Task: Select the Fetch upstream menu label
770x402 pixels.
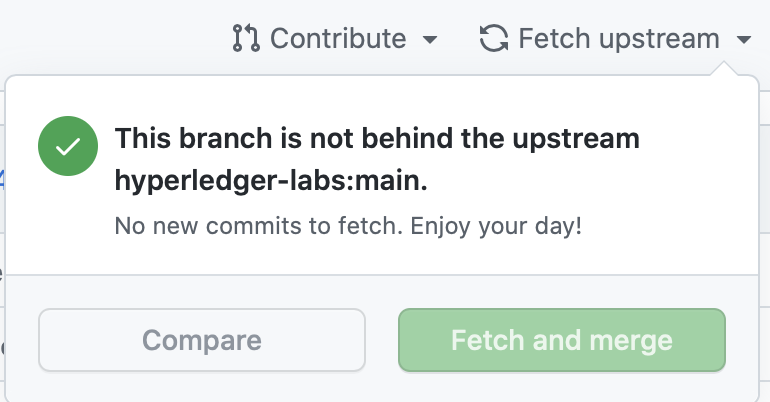Action: (x=618, y=39)
